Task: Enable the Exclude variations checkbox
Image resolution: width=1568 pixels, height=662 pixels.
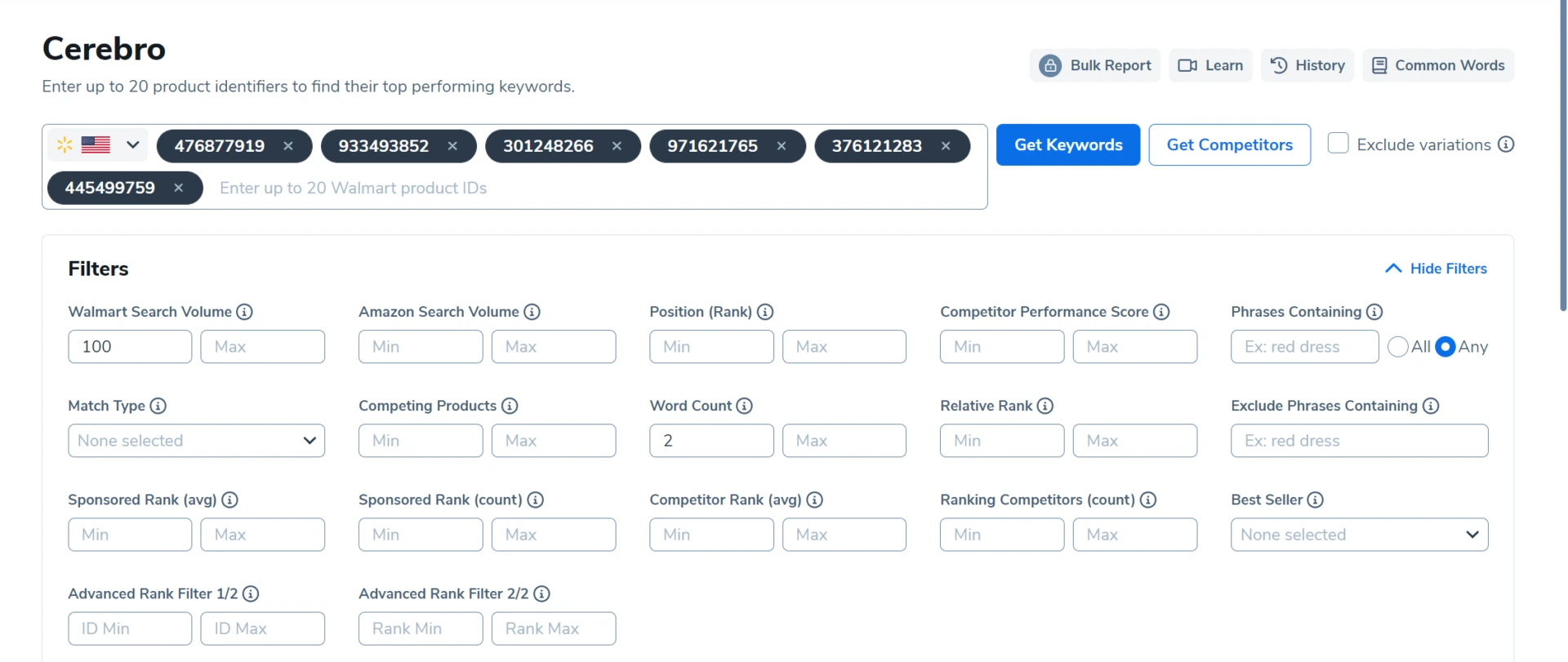Action: pyautogui.click(x=1338, y=144)
